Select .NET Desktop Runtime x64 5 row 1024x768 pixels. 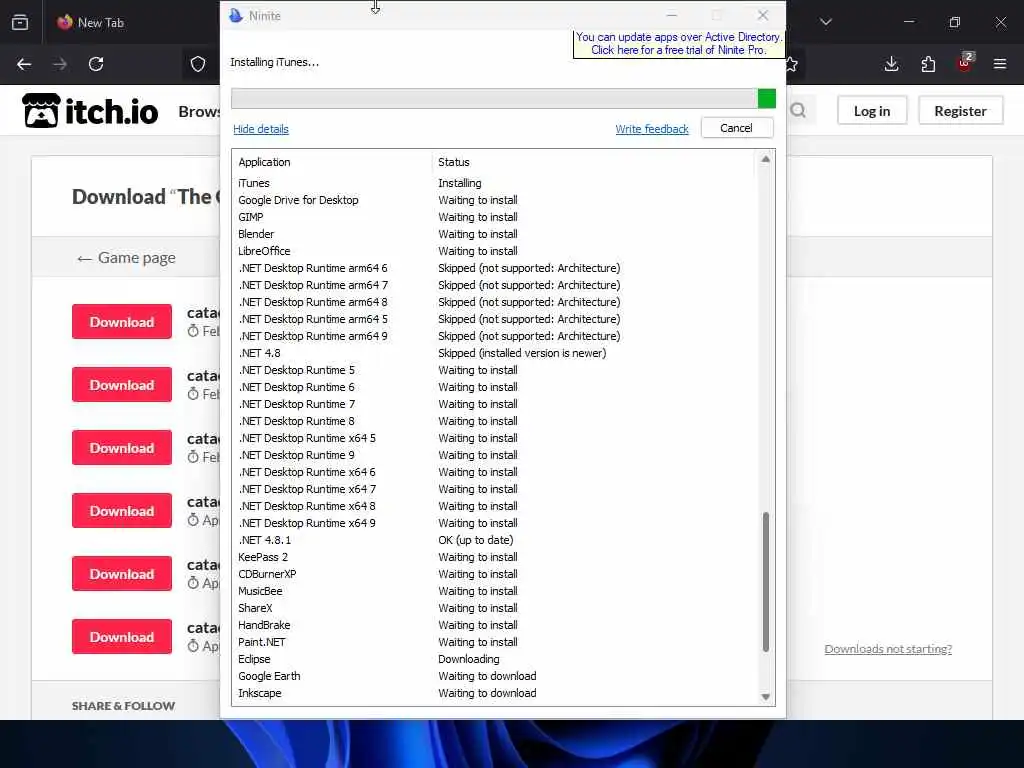point(495,438)
